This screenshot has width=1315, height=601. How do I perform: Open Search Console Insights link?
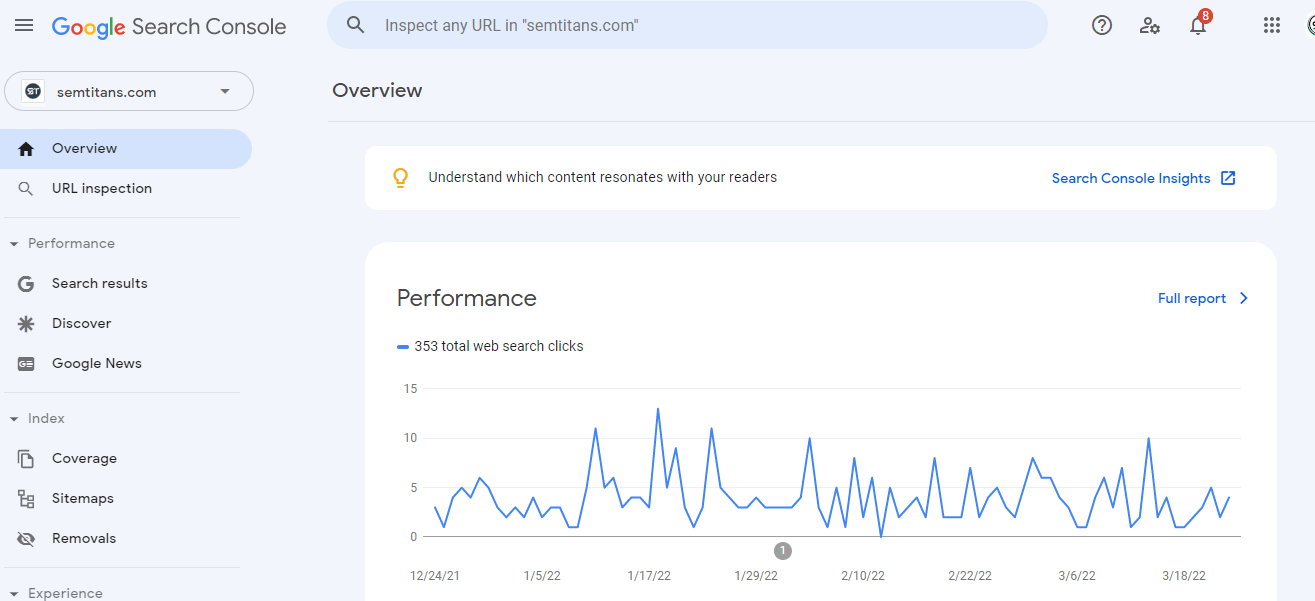tap(1144, 178)
